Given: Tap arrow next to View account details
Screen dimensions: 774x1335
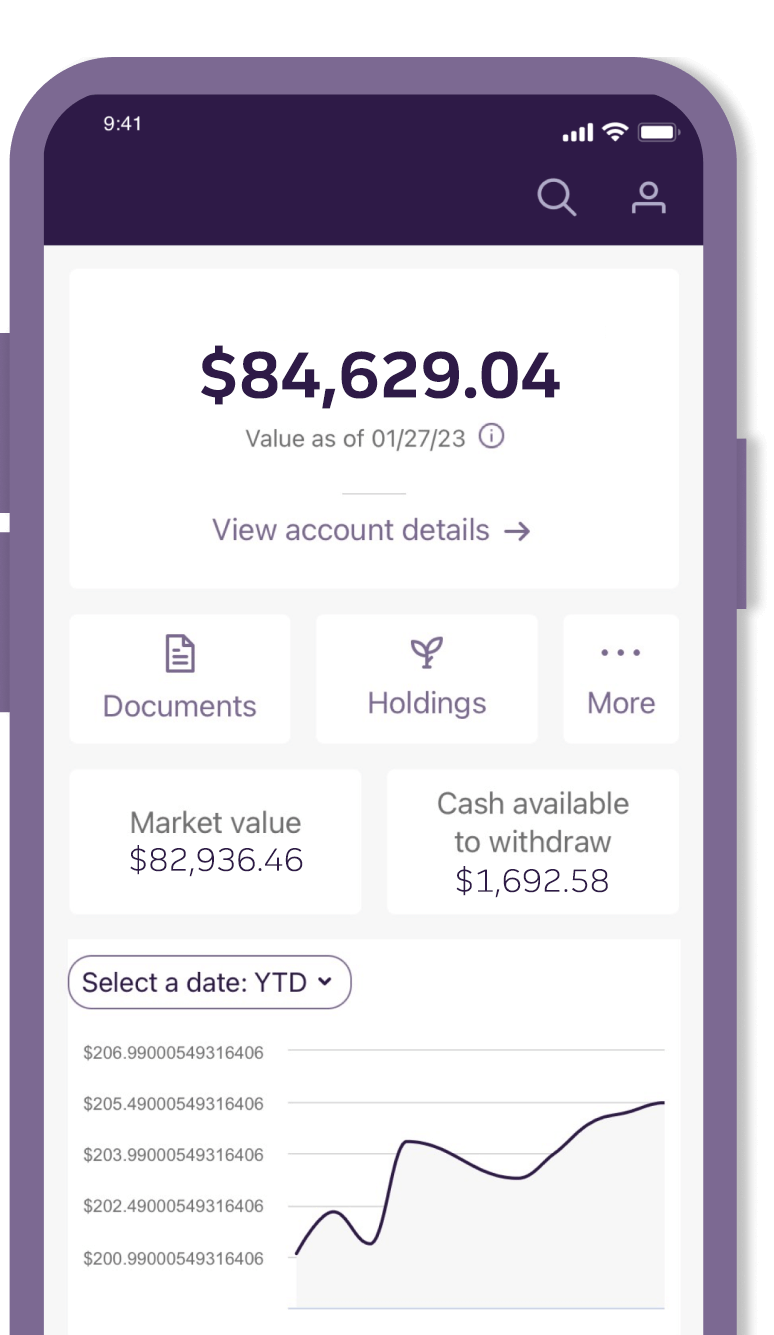Looking at the screenshot, I should 517,531.
